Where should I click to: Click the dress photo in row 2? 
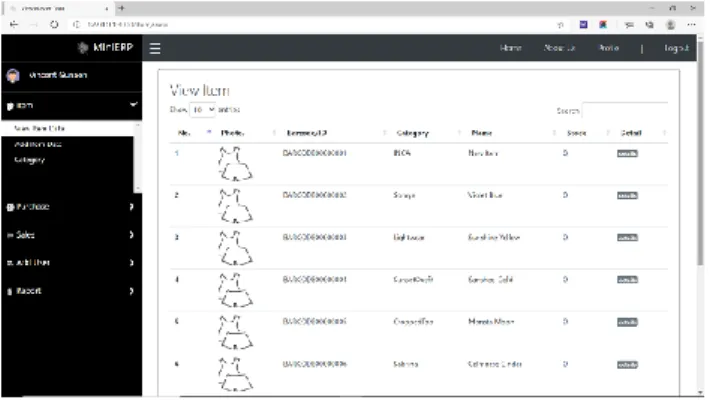tap(235, 206)
